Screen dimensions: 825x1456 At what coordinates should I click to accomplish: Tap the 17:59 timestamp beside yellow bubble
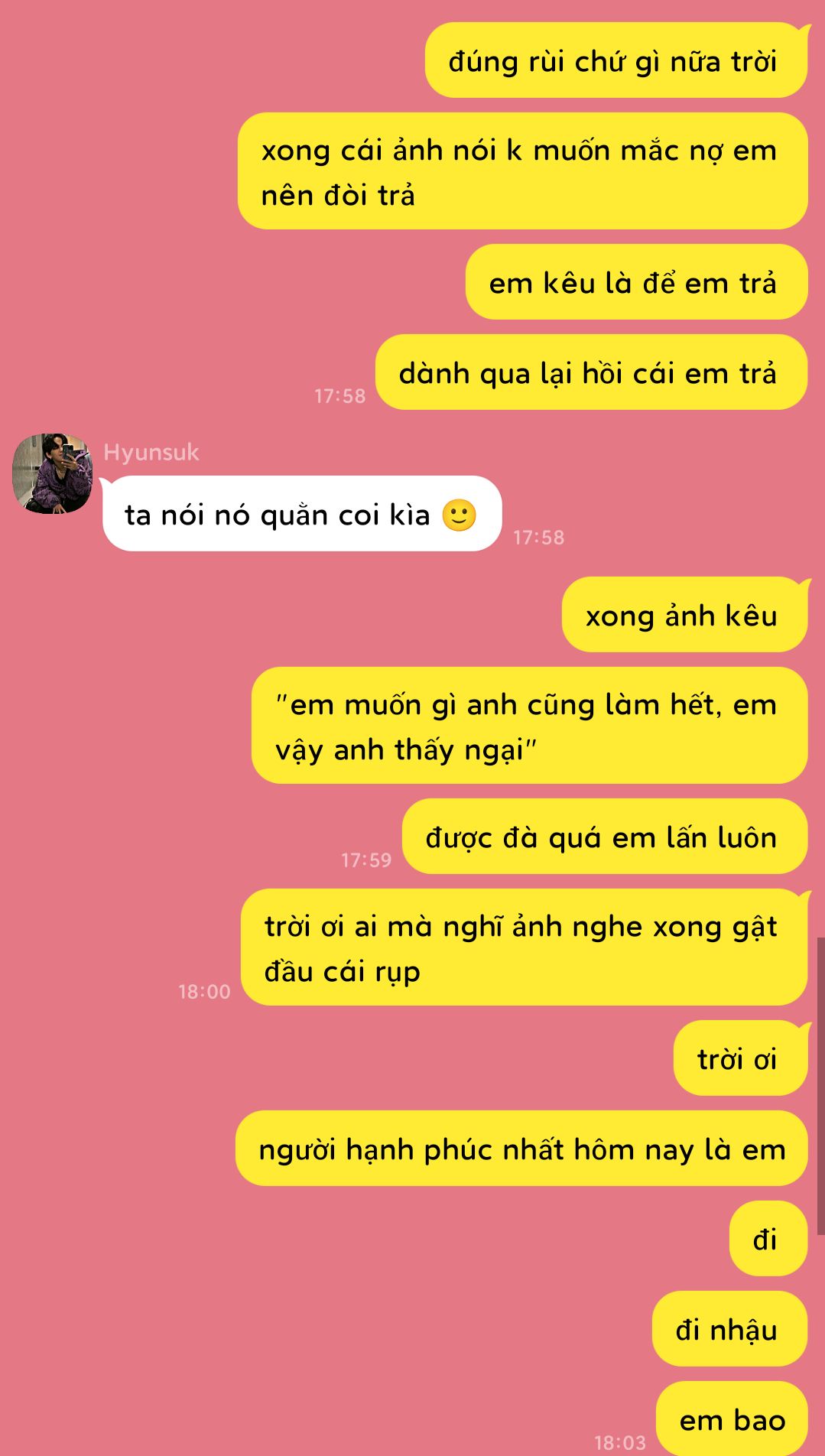366,860
